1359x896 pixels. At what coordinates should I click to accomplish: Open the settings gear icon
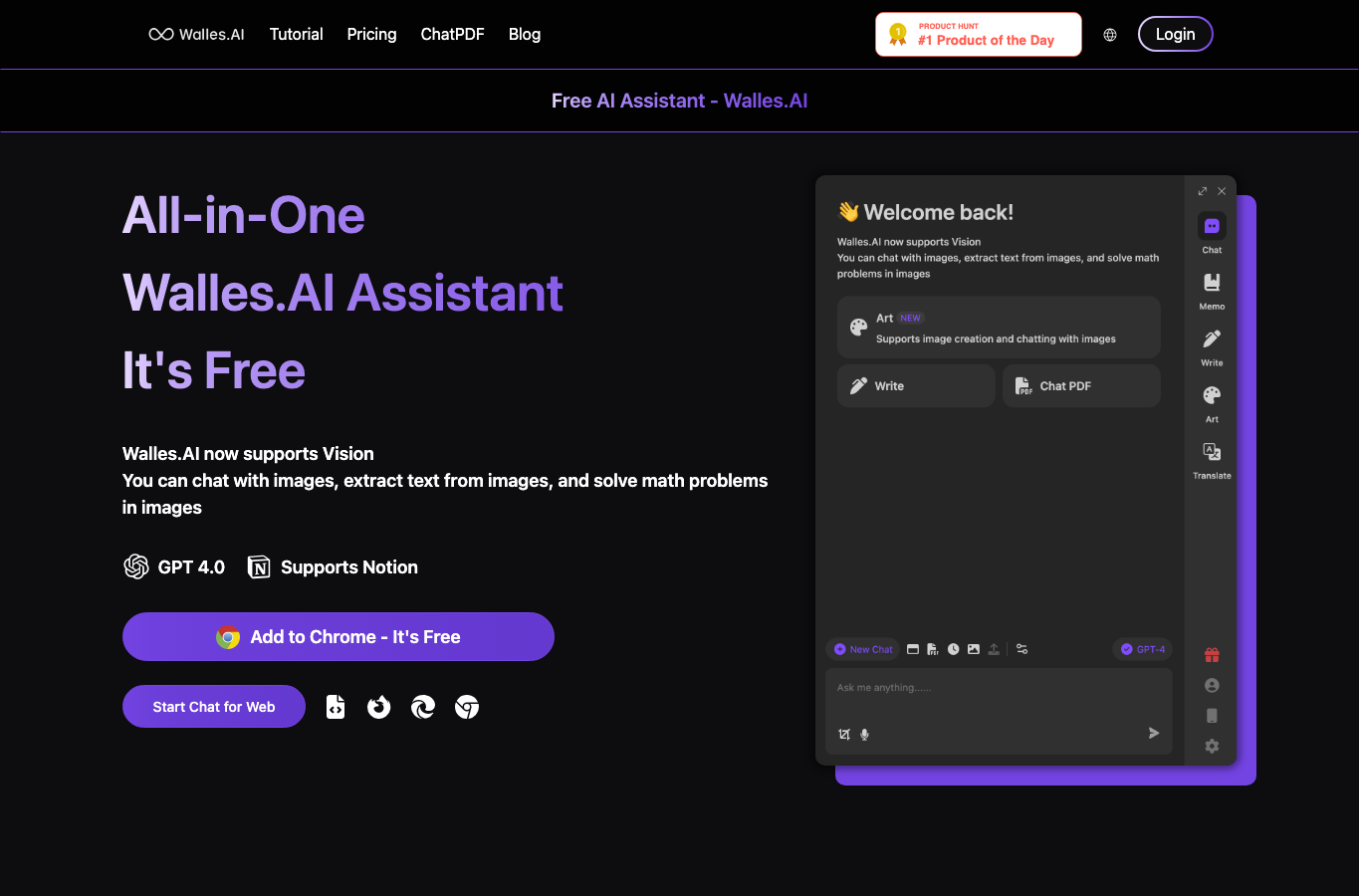tap(1212, 746)
